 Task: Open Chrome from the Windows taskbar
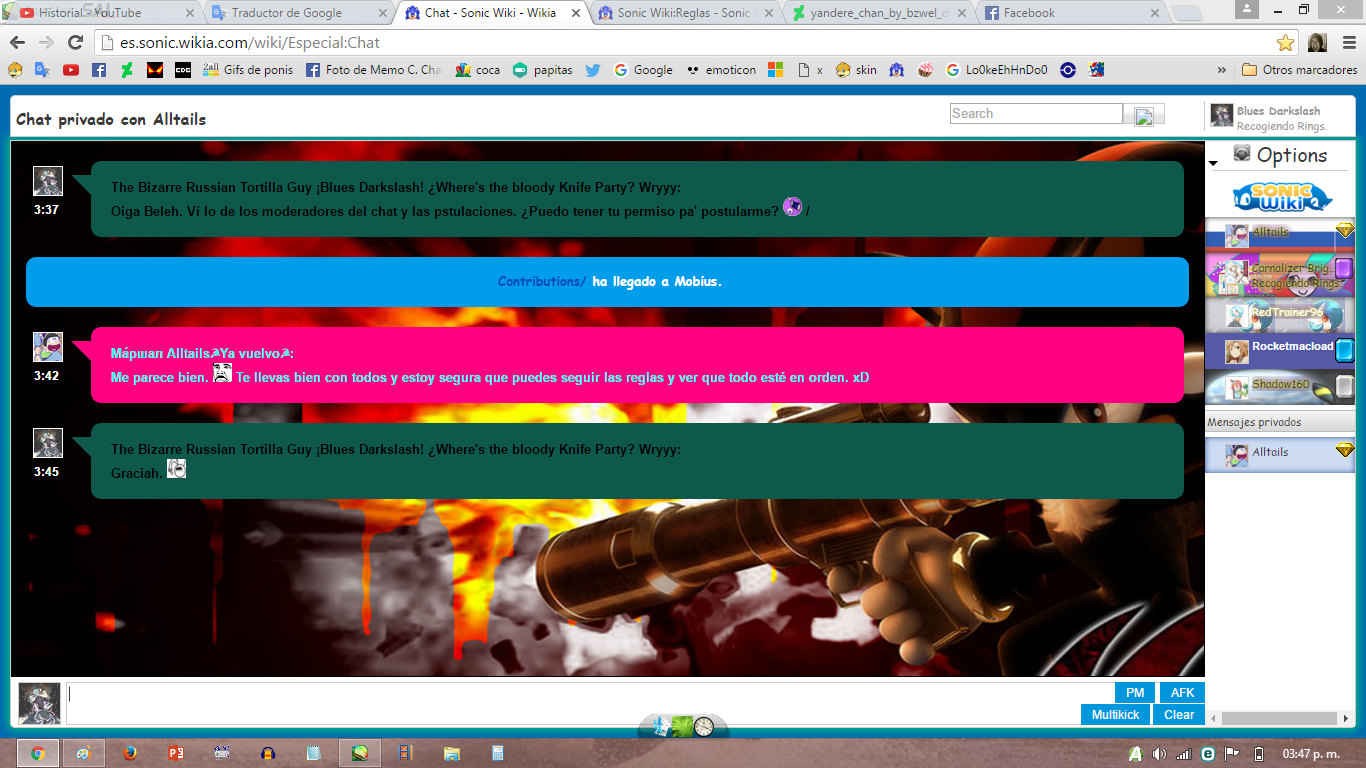[x=38, y=753]
